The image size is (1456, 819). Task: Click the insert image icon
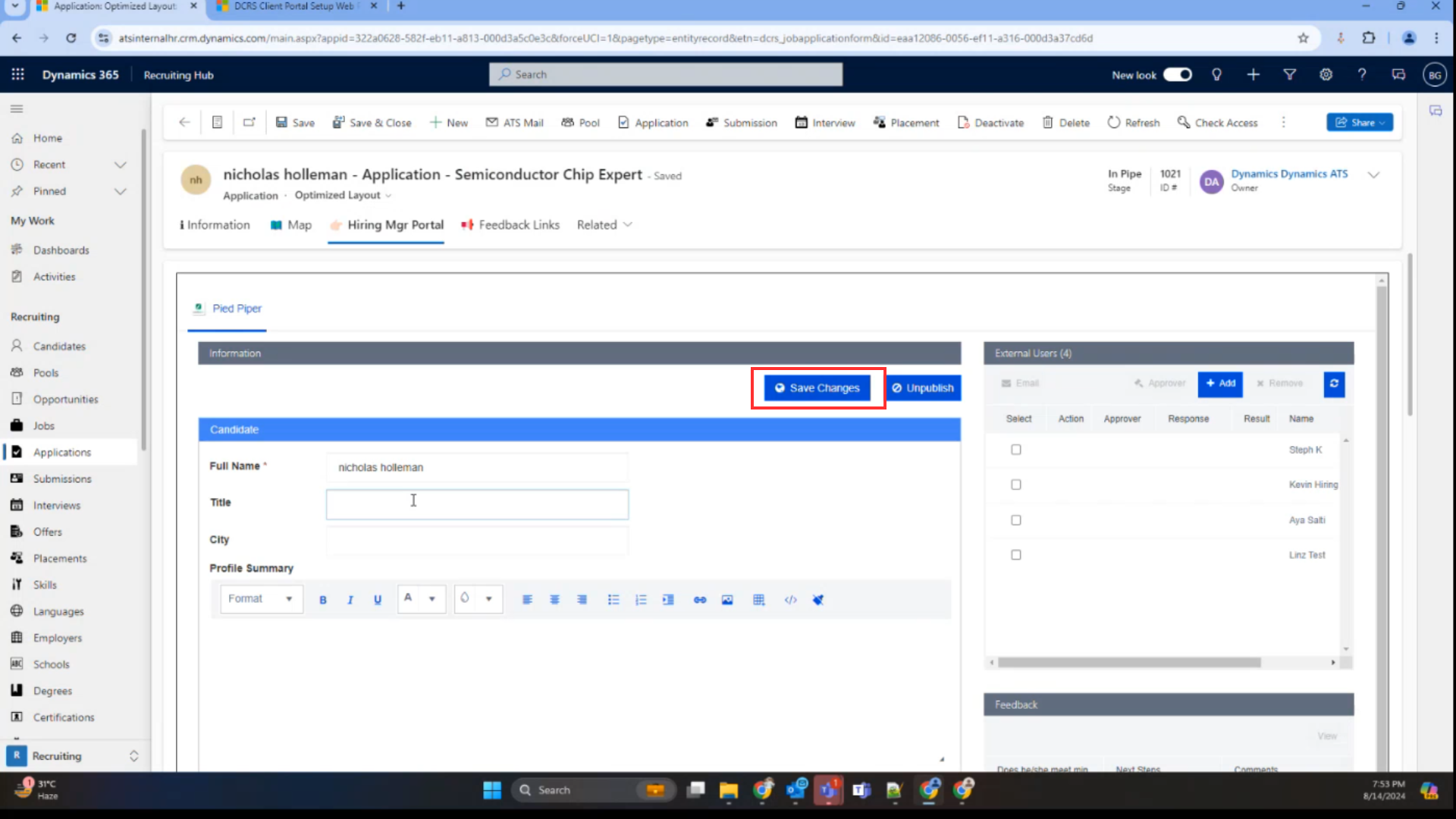coord(727,600)
